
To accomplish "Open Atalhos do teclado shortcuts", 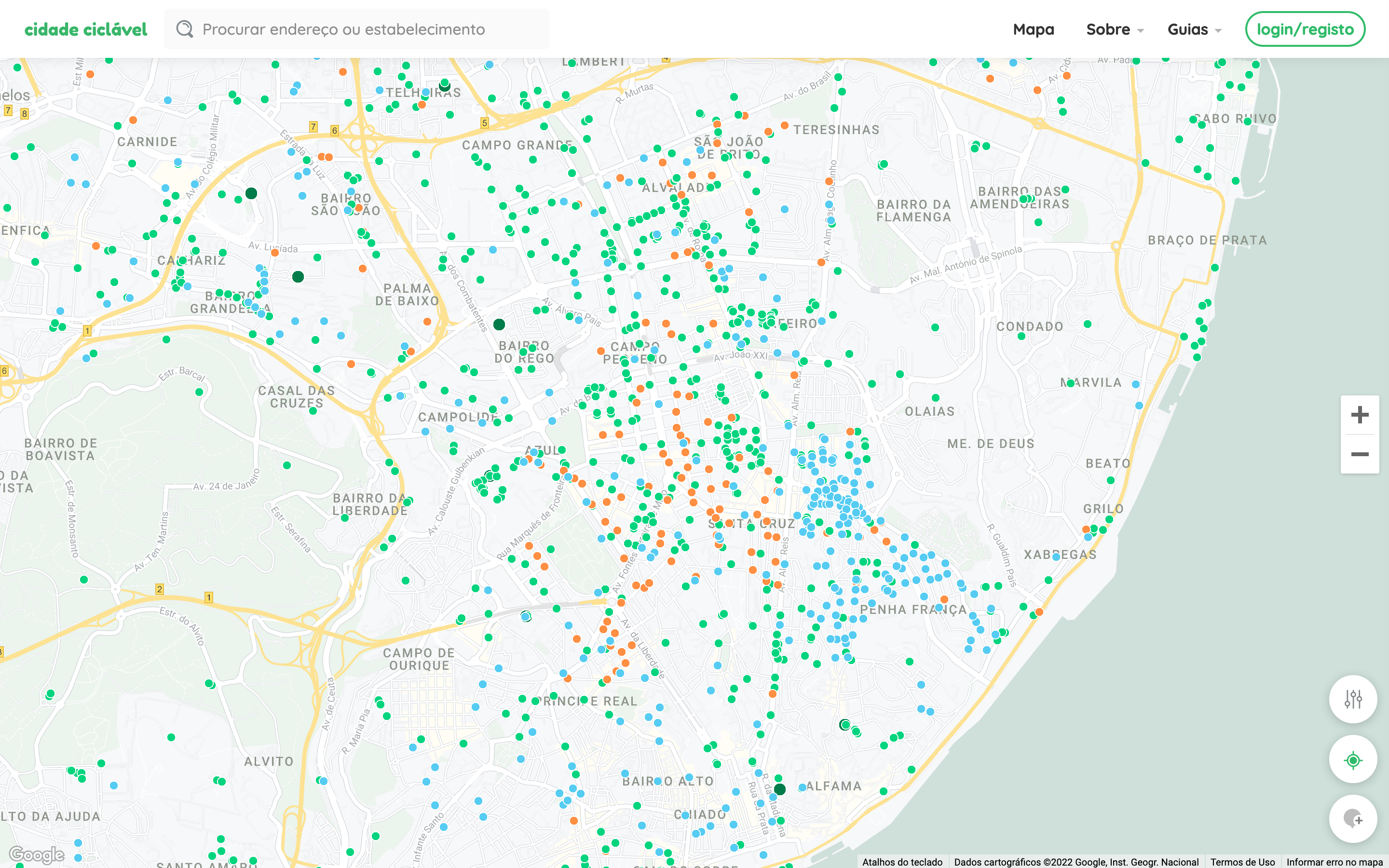I will pyautogui.click(x=902, y=862).
